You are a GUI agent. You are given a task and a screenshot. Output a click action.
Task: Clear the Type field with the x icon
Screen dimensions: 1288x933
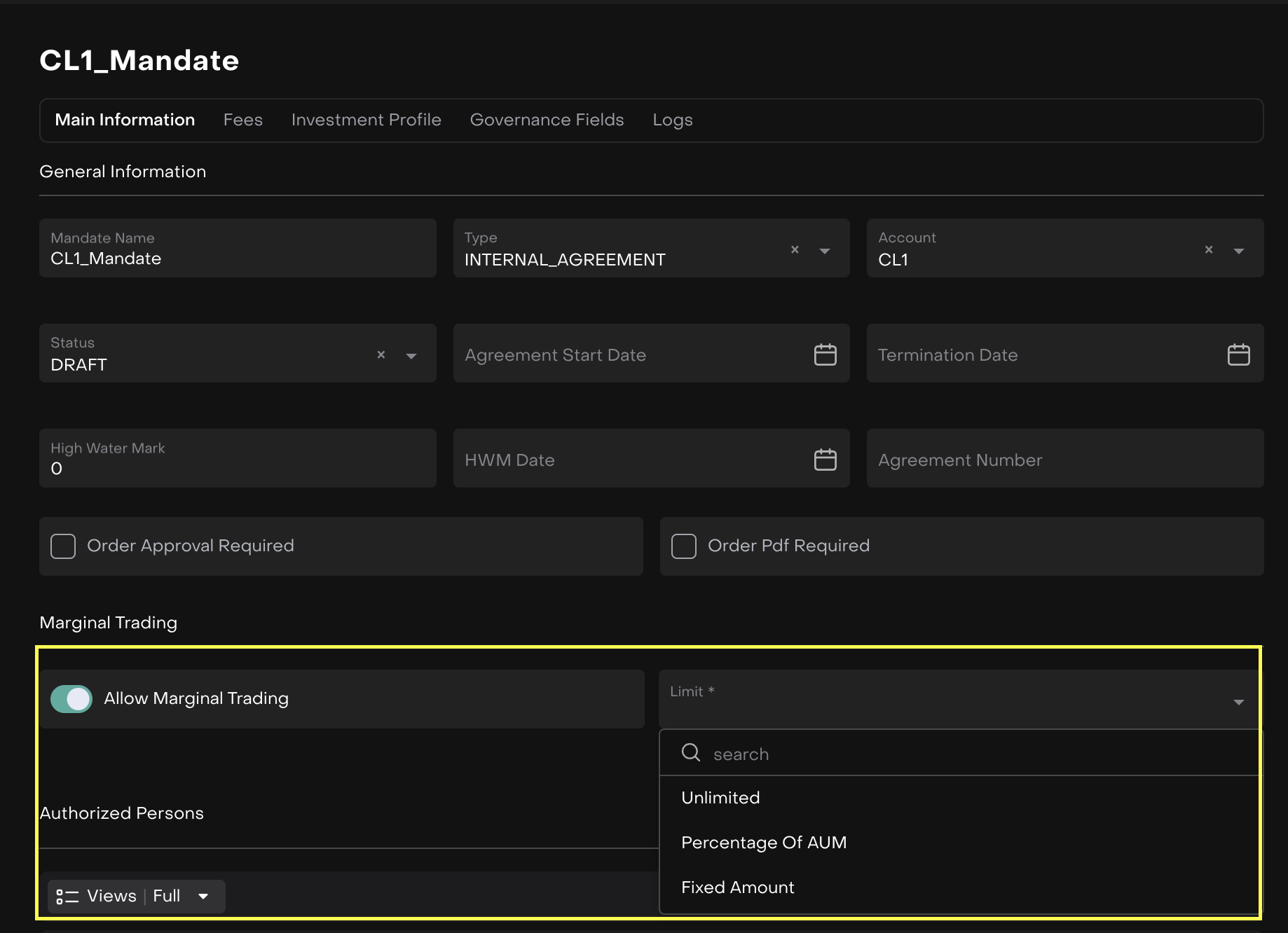pos(795,249)
